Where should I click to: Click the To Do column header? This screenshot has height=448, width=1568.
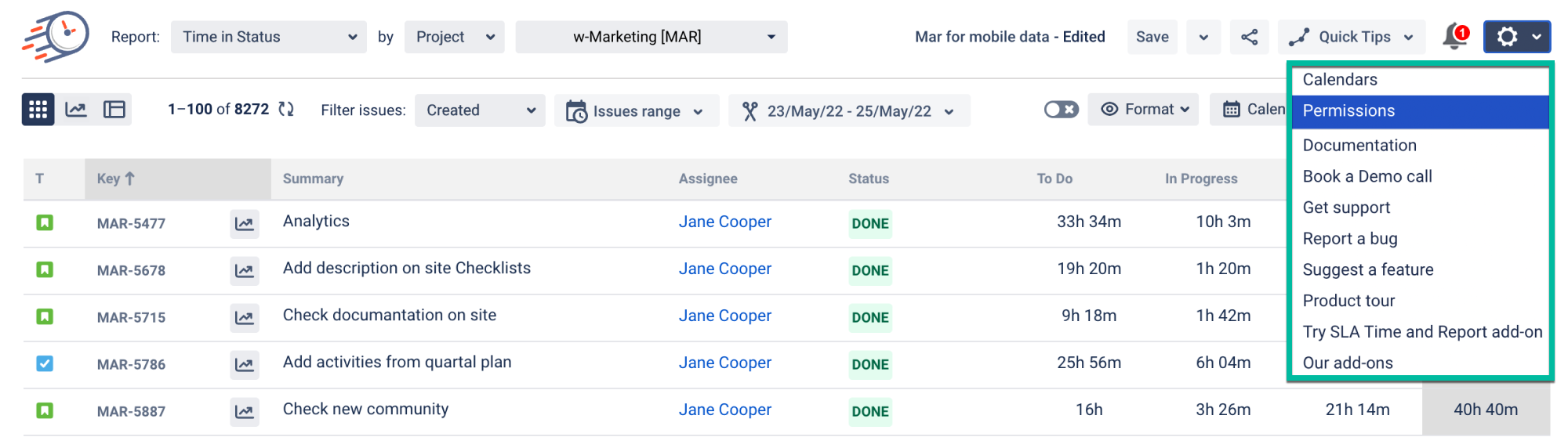(x=1054, y=179)
